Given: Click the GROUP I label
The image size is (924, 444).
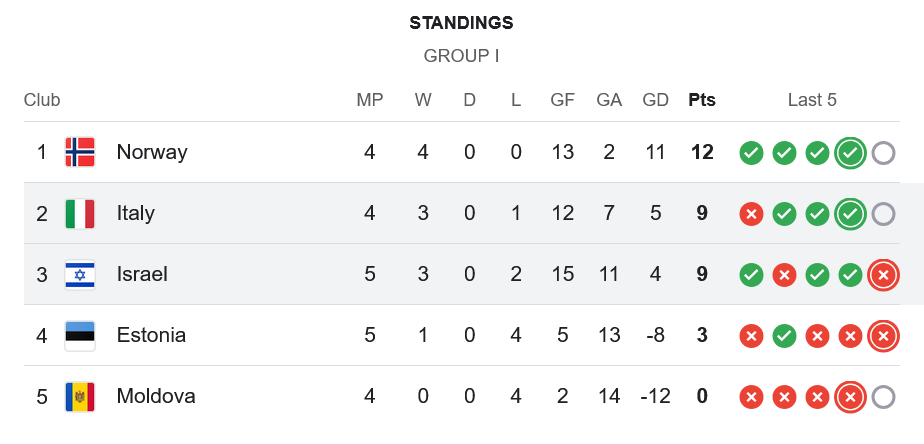Looking at the screenshot, I should coord(461,56).
